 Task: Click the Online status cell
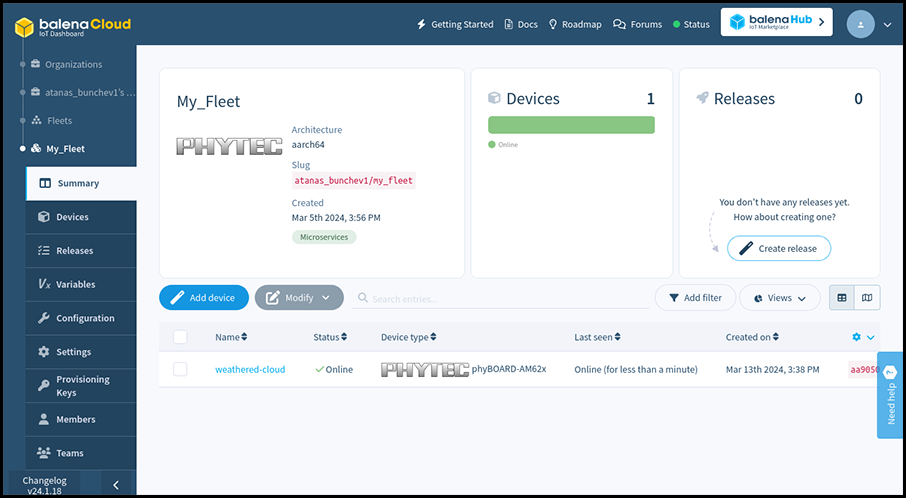334,369
